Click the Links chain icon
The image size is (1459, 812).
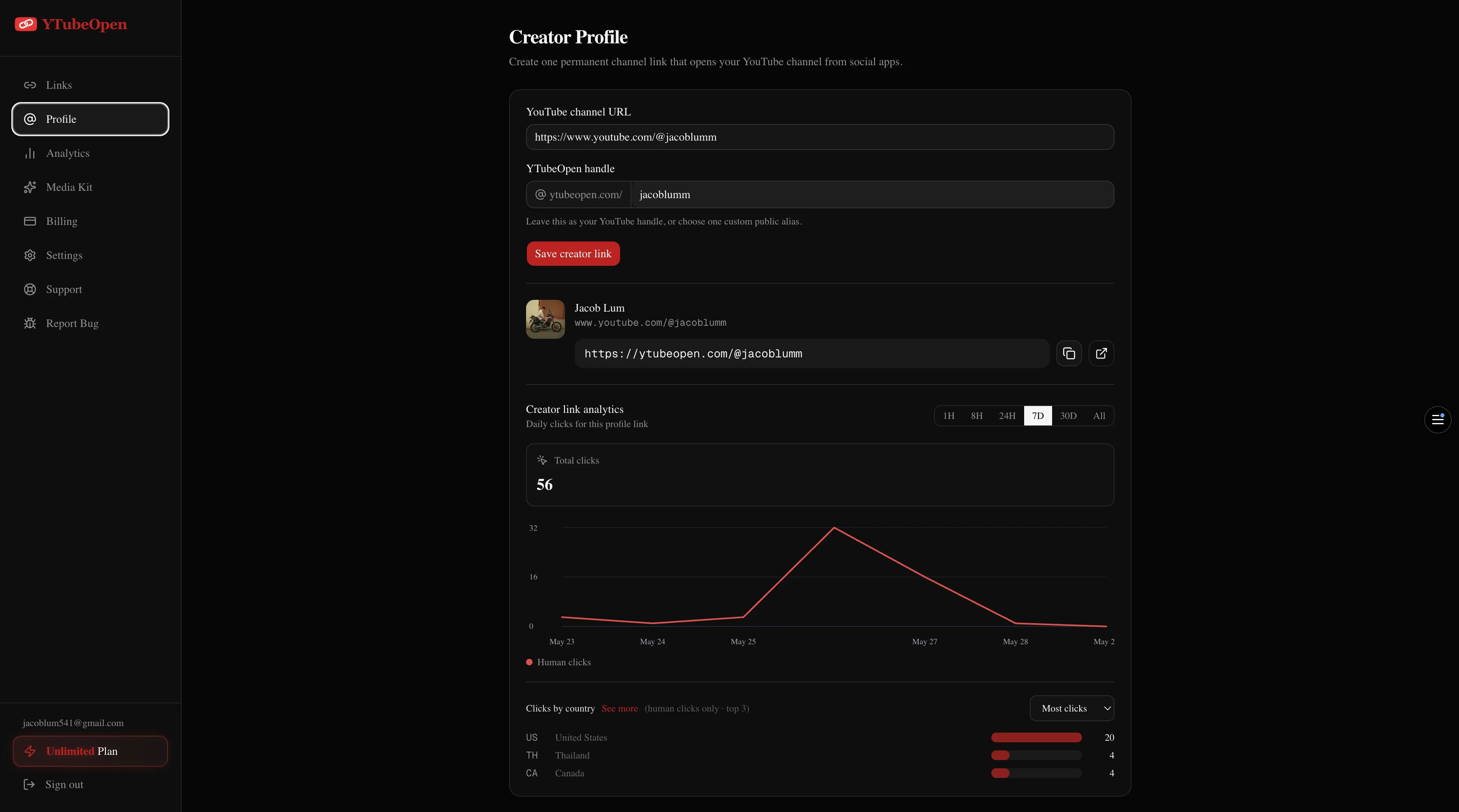point(30,85)
